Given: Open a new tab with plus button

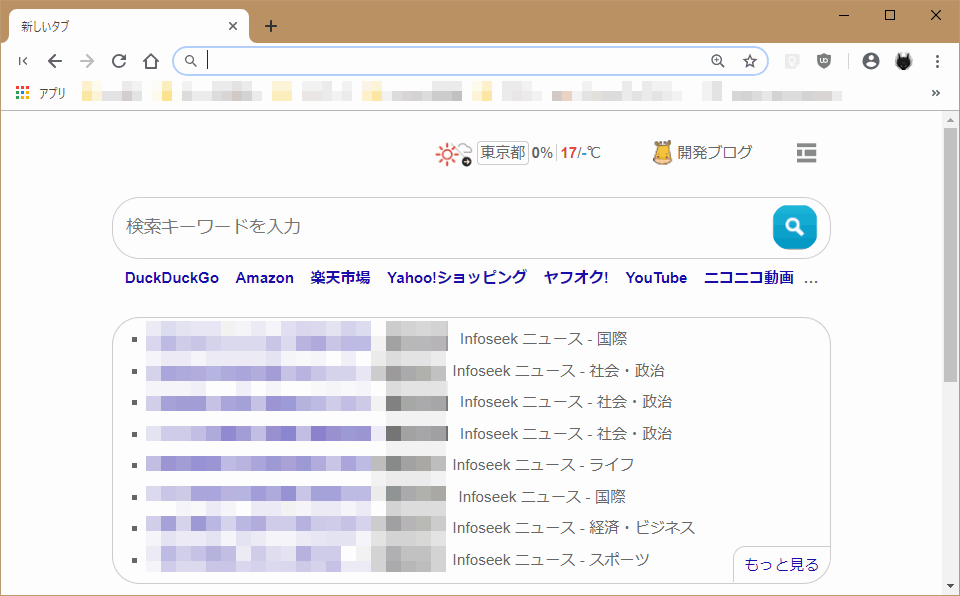Looking at the screenshot, I should pyautogui.click(x=271, y=26).
